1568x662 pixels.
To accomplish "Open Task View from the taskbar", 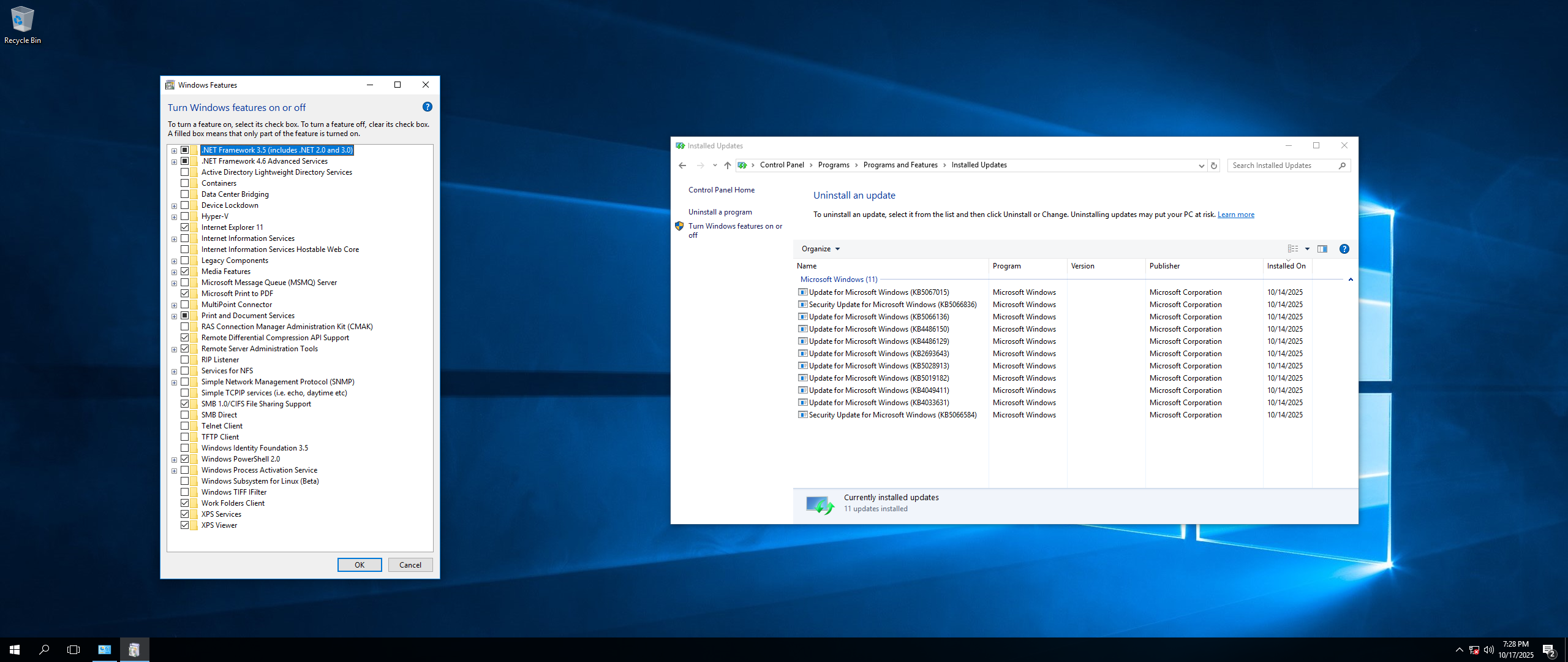I will tap(73, 650).
